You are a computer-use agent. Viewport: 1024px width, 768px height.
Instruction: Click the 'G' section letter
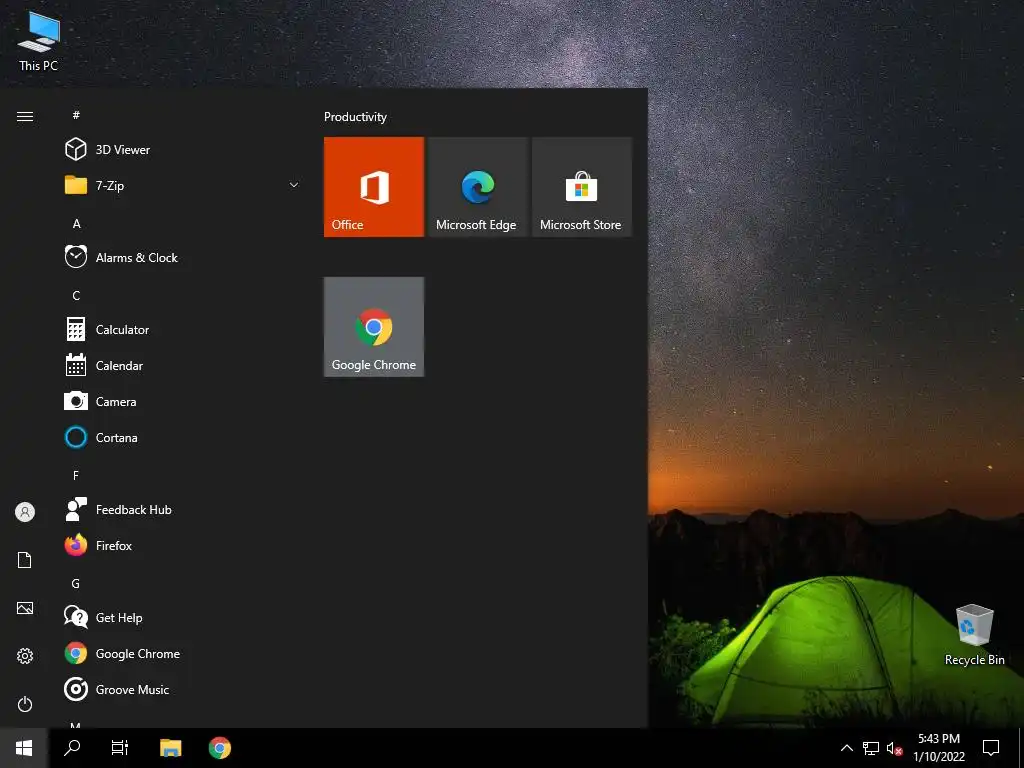(76, 584)
